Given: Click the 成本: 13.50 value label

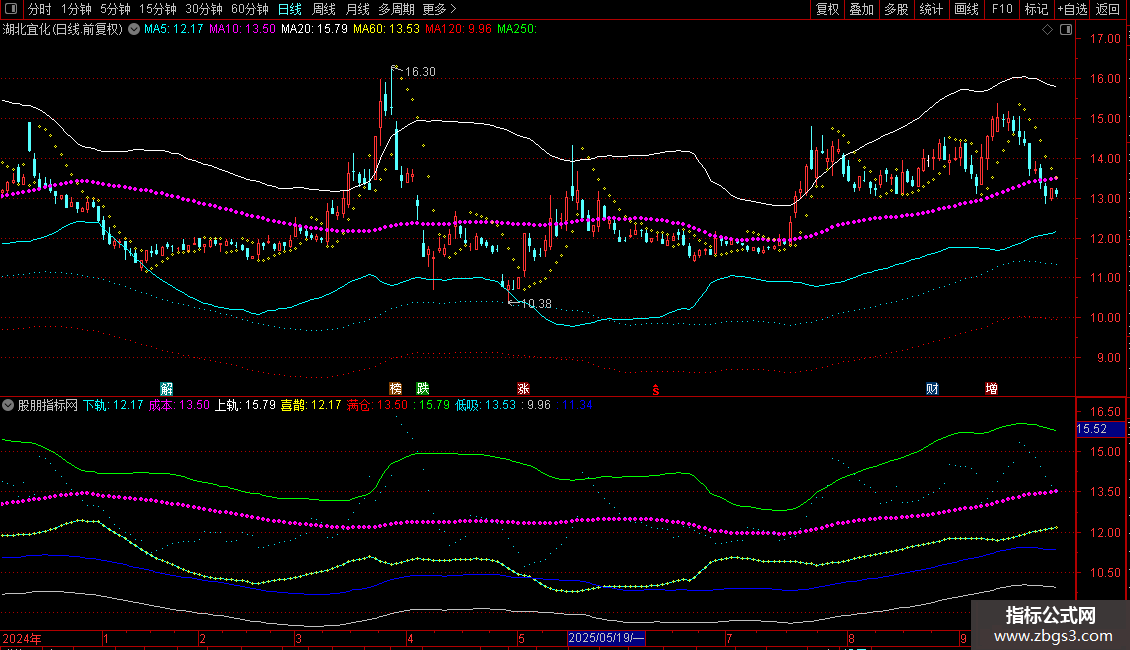Looking at the screenshot, I should point(179,405).
